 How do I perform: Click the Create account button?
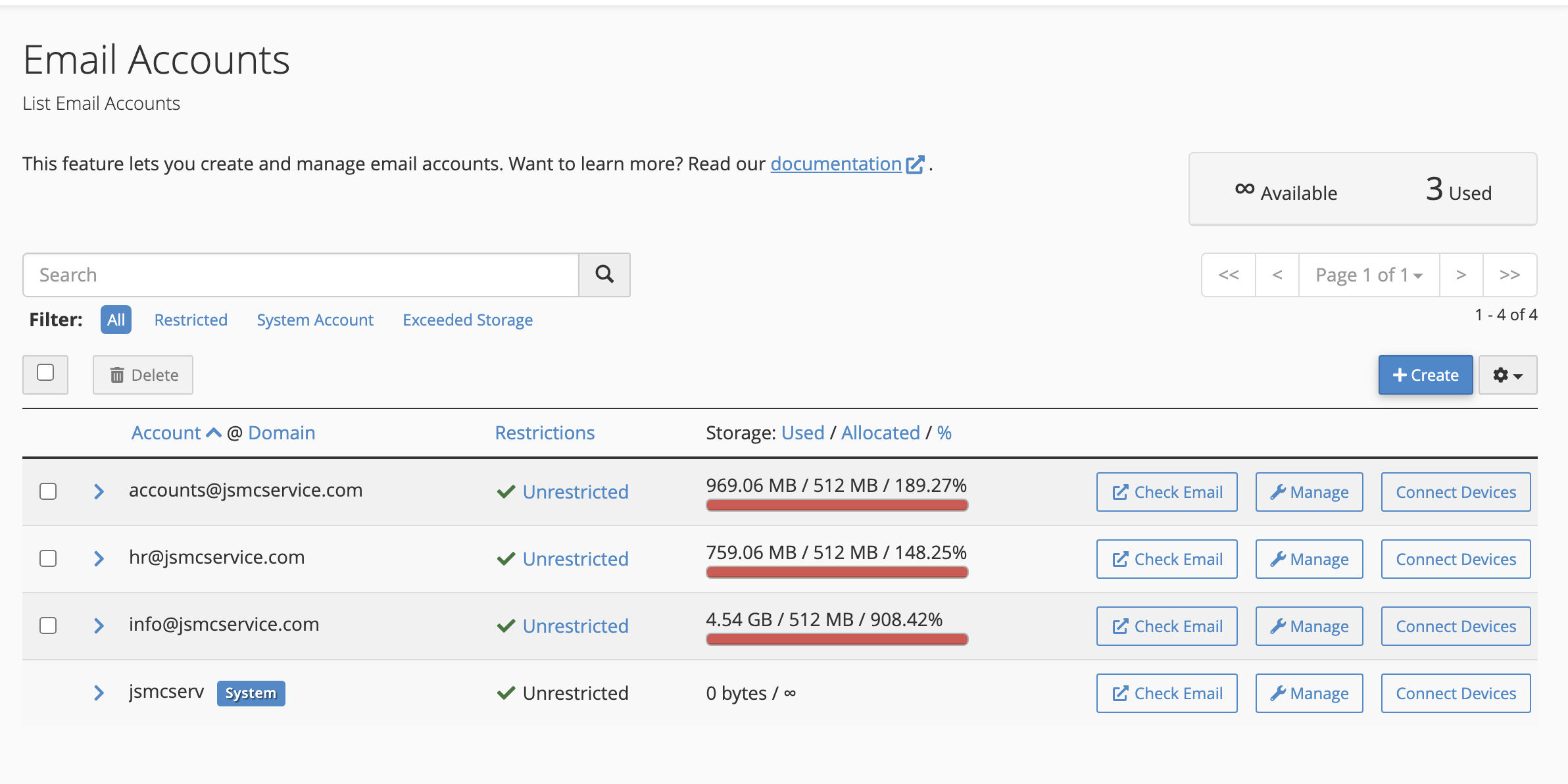point(1425,375)
